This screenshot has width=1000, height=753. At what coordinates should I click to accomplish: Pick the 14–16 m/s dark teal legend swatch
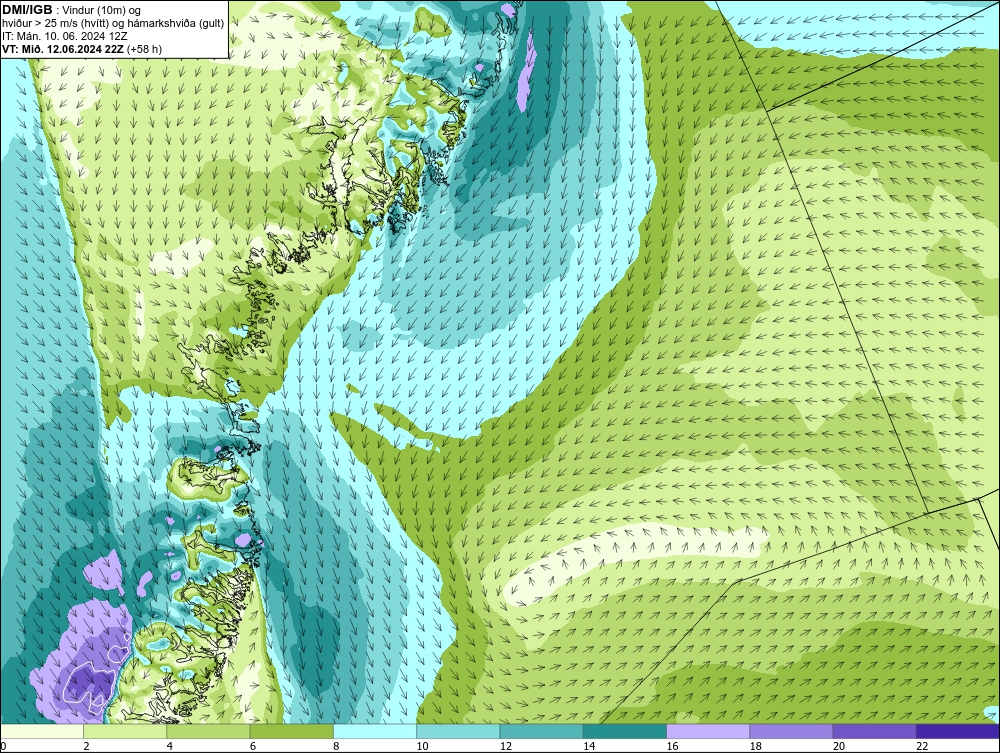624,731
